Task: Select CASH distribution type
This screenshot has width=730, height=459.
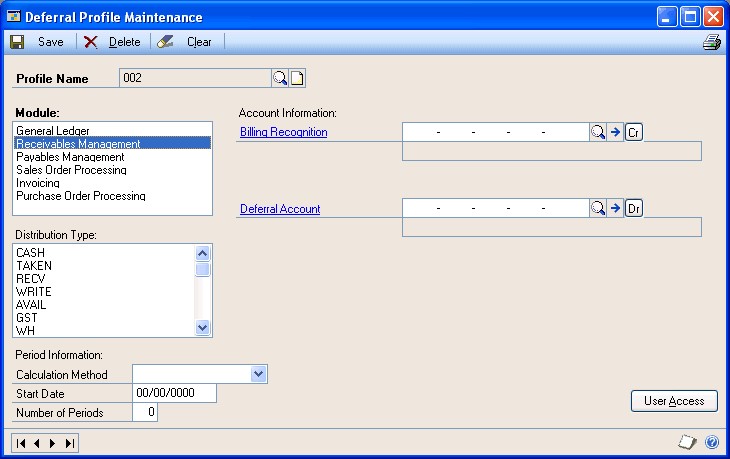Action: point(104,253)
